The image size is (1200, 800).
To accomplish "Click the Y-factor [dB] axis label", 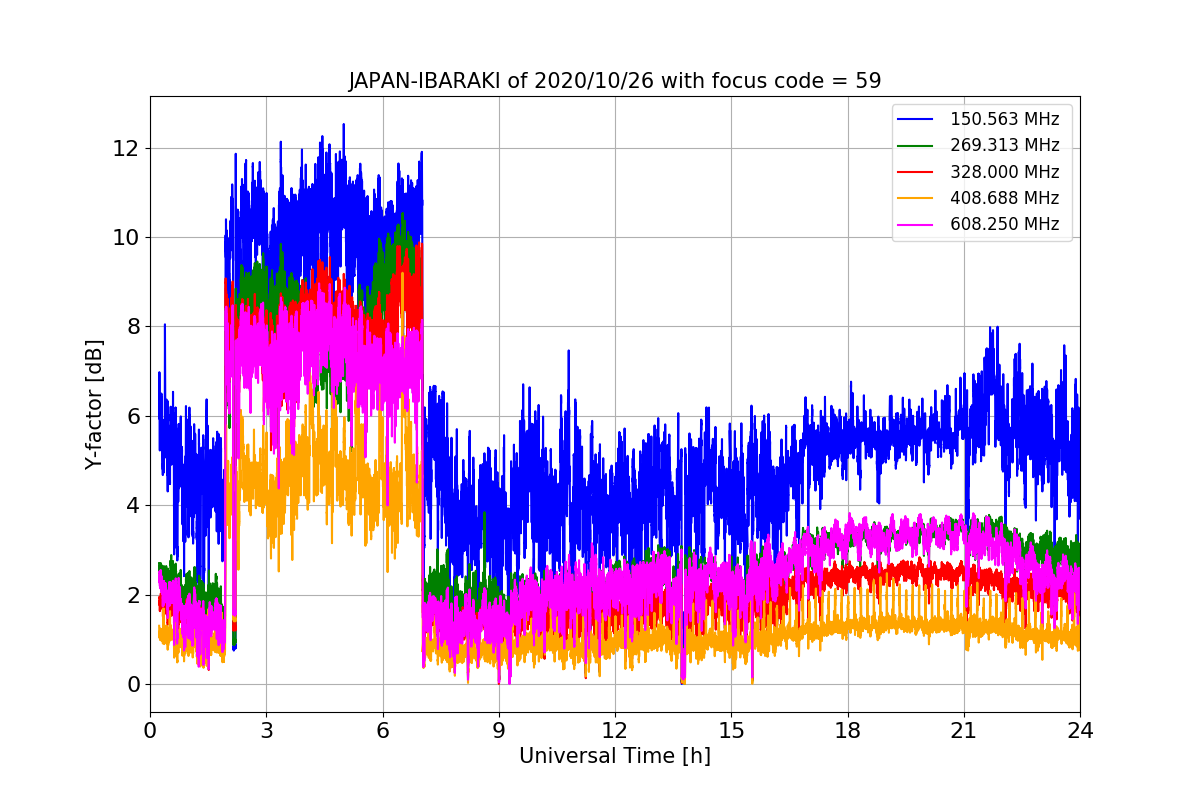I will click(x=94, y=404).
